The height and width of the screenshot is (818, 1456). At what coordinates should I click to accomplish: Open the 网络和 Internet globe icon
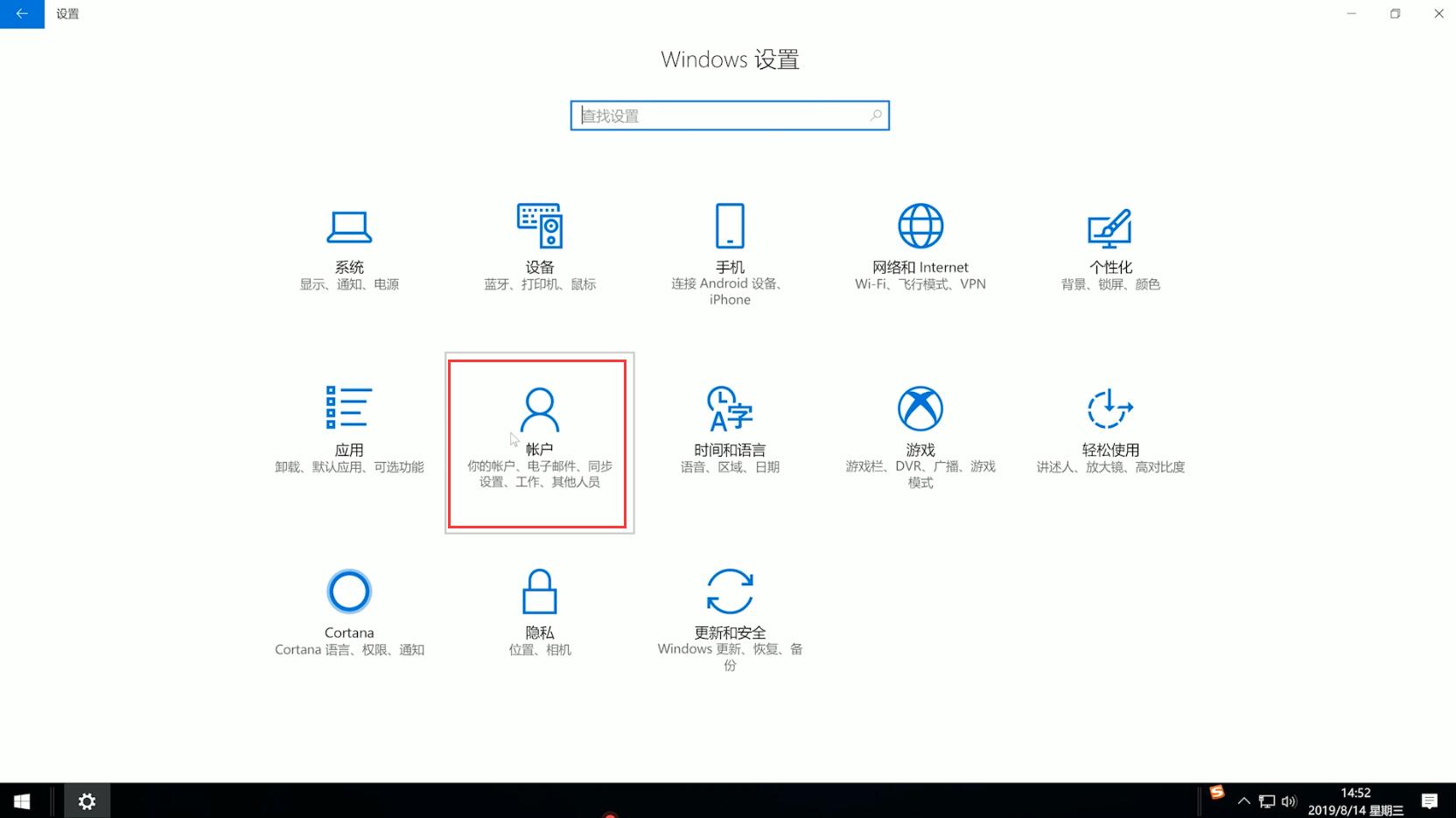(920, 226)
